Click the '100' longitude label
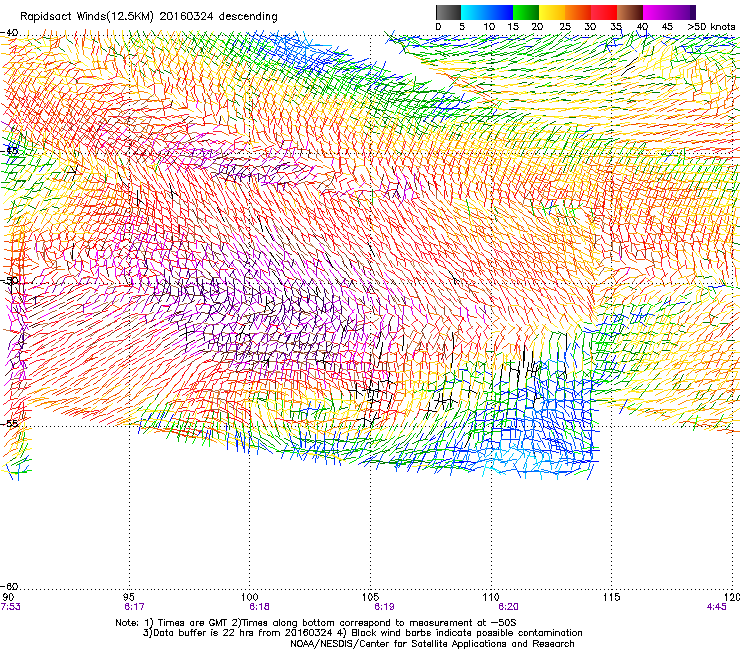This screenshot has height=650, width=740. [250, 598]
